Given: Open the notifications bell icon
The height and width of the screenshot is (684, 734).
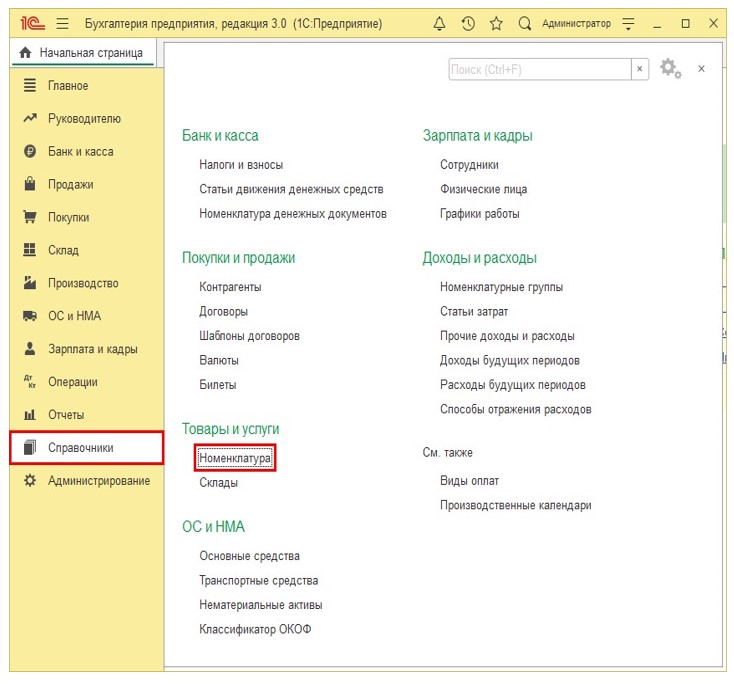Looking at the screenshot, I should (439, 23).
